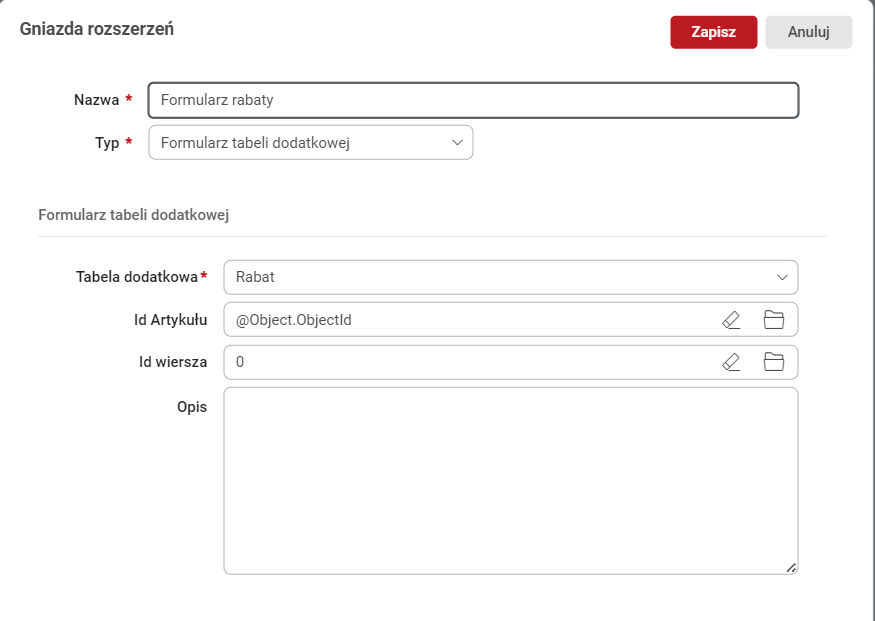This screenshot has height=621, width=875.
Task: Click the 'Opis' label text
Action: tap(192, 406)
